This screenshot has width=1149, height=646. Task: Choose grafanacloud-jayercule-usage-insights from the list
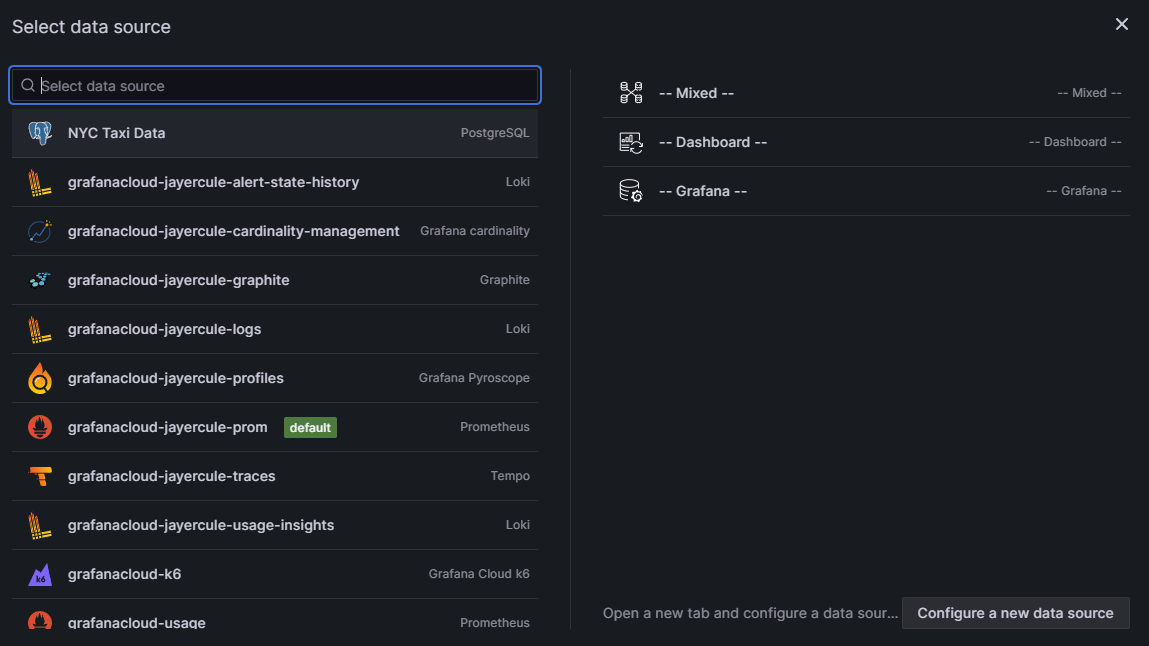(201, 525)
